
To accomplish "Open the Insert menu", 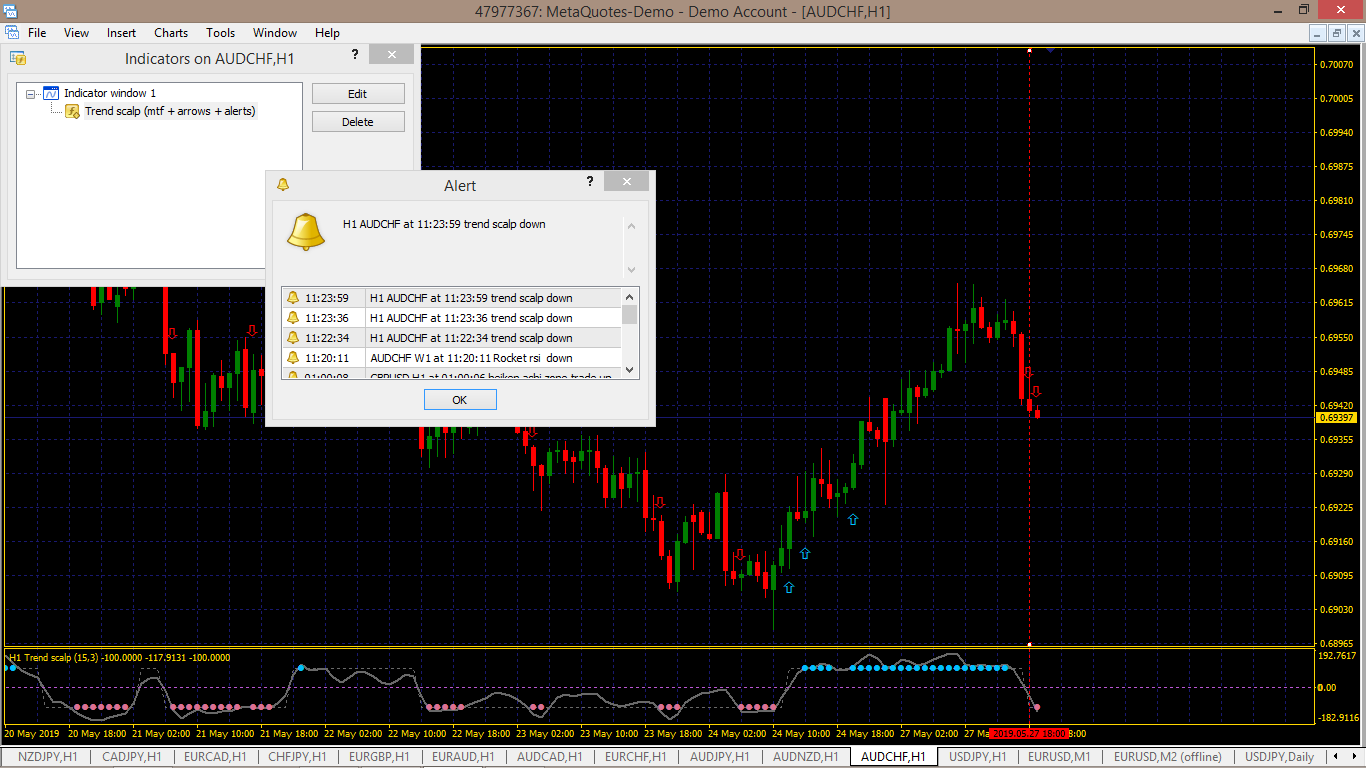I will click(x=122, y=33).
